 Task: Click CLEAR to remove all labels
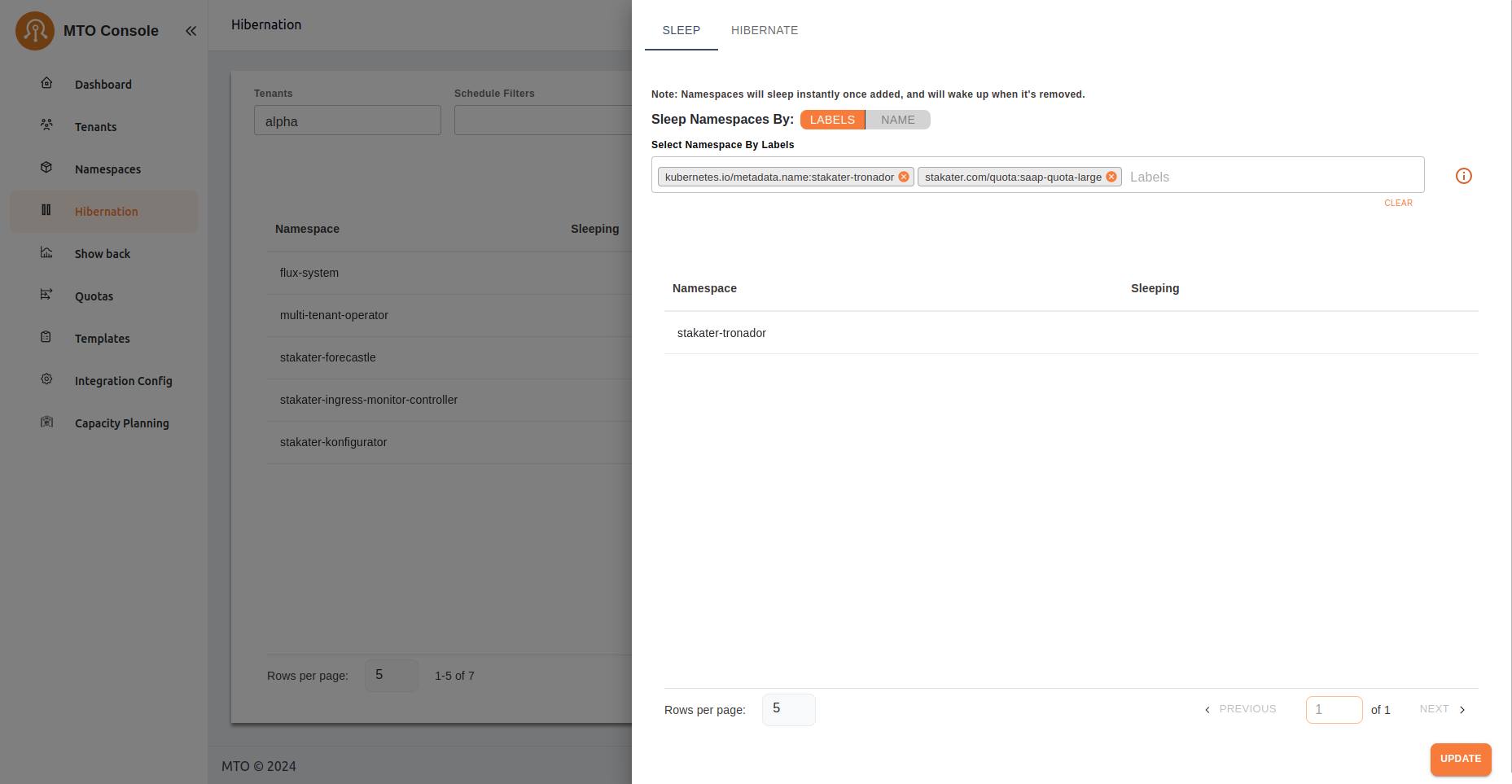click(1398, 203)
